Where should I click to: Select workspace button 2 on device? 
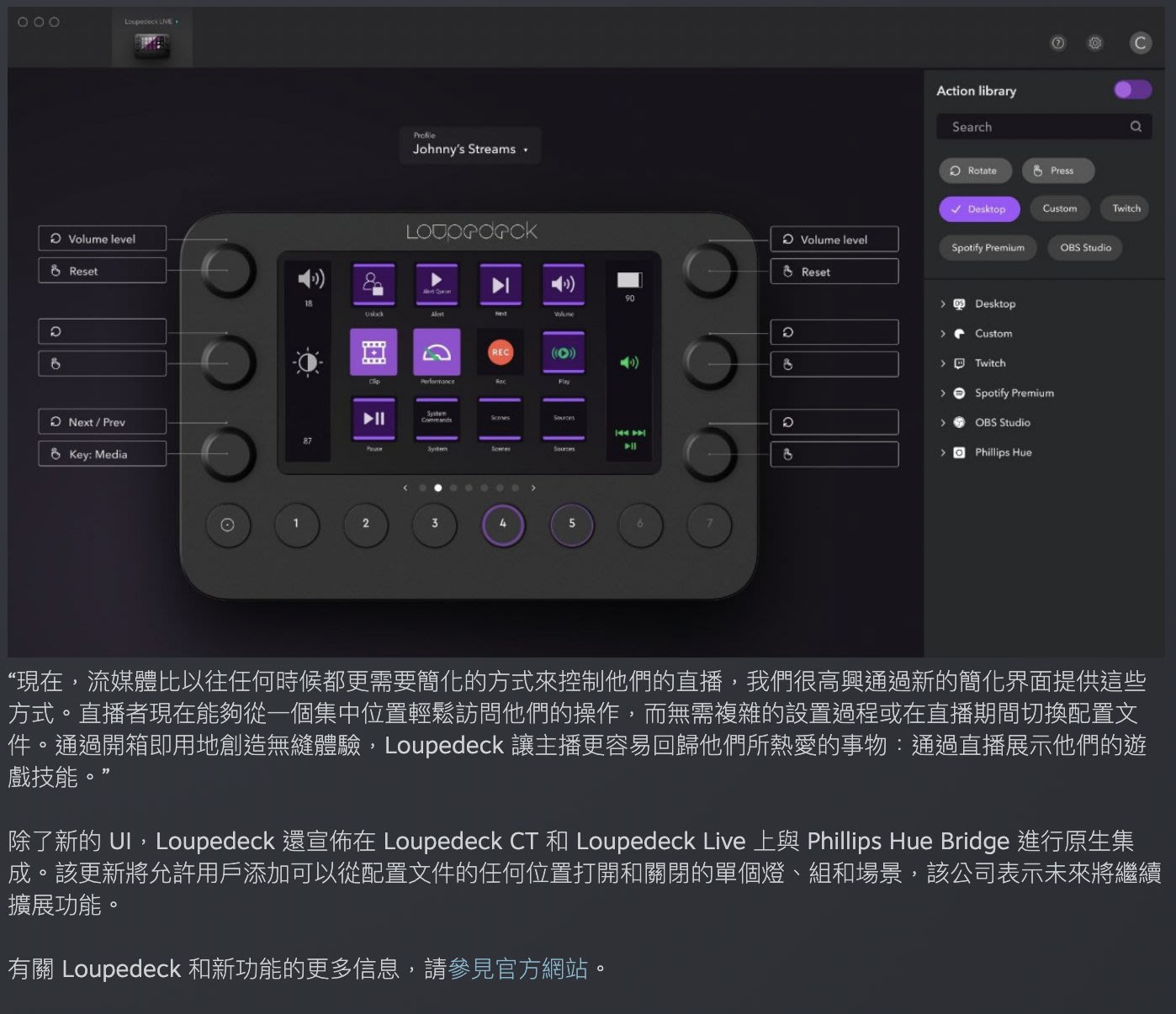point(365,525)
